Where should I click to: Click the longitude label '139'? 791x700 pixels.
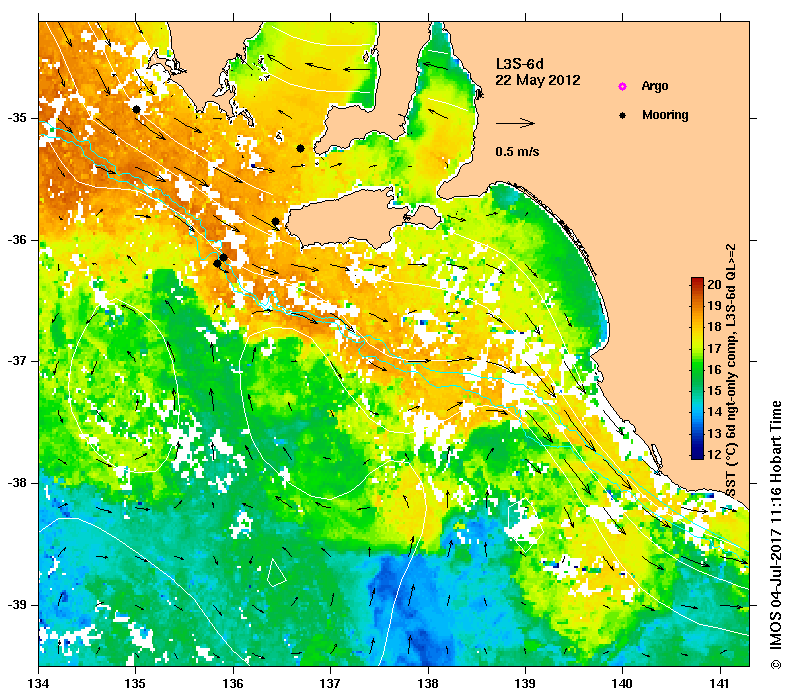[526, 684]
